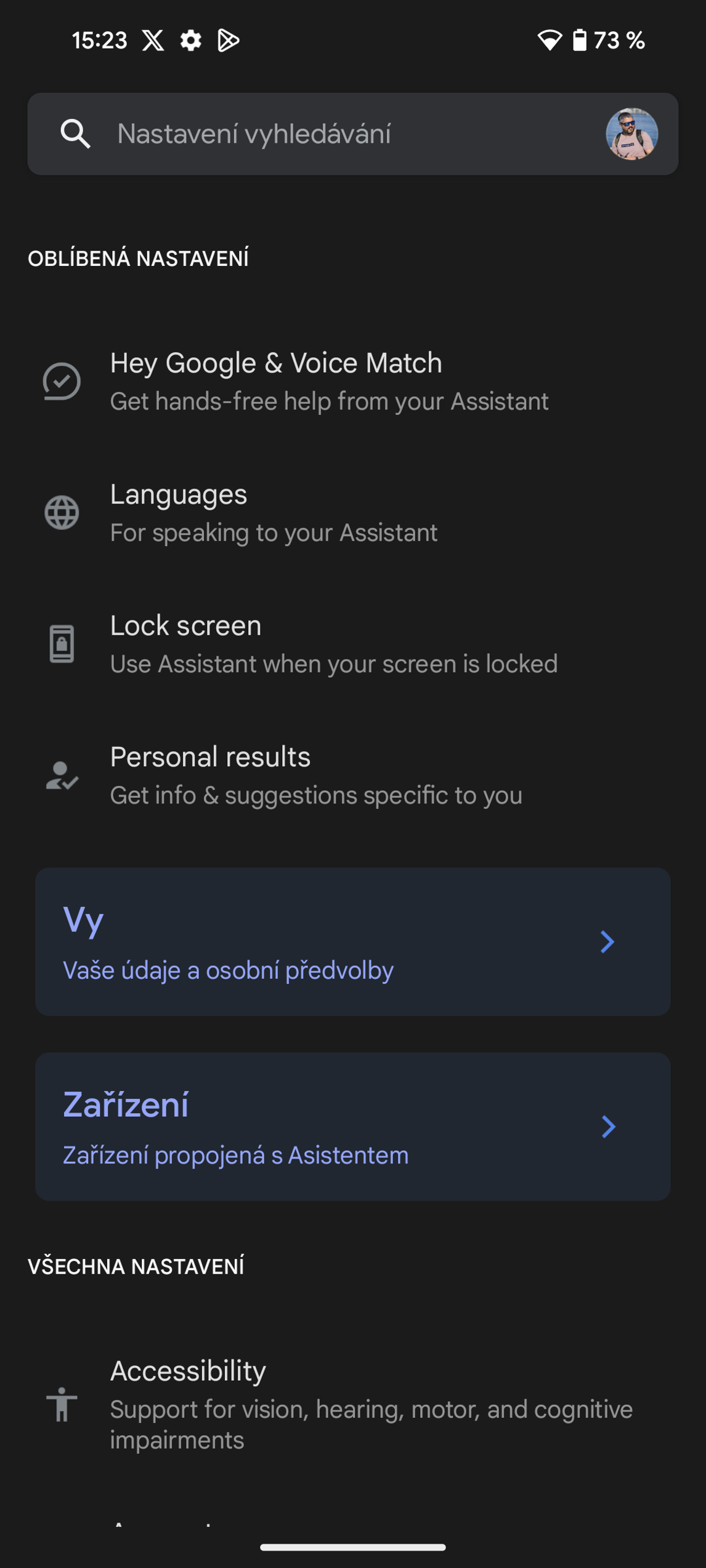This screenshot has height=1568, width=706.
Task: Tap the X notification icon in status bar
Action: click(153, 41)
